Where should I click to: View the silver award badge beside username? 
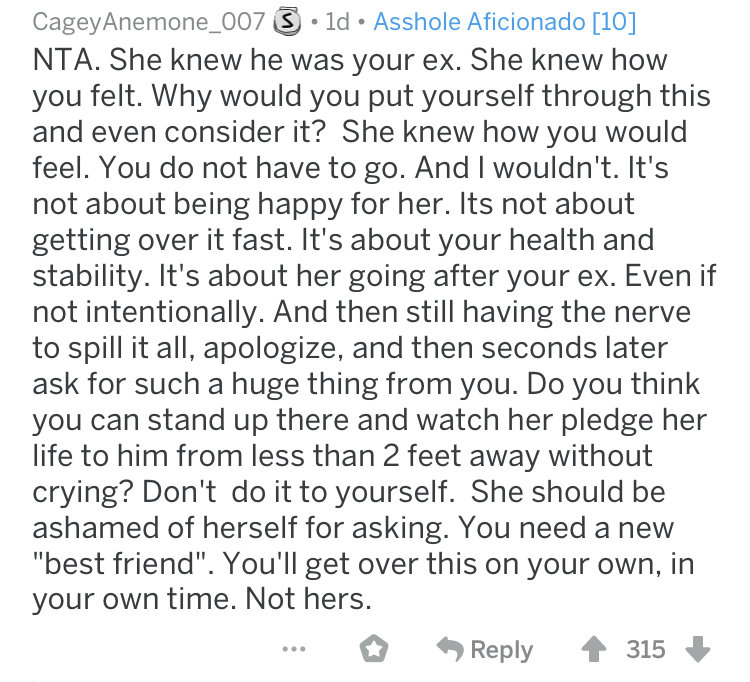click(287, 22)
